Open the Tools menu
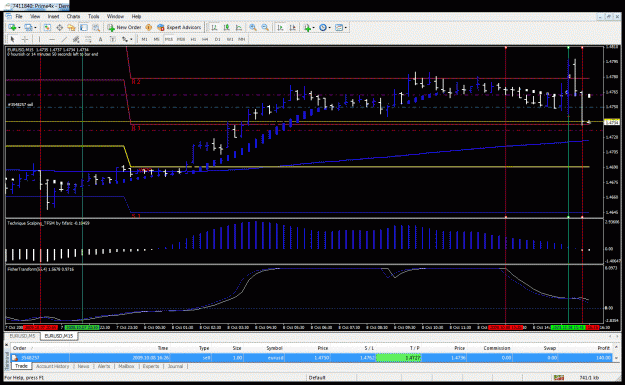Screen dimensions: 625x385 tap(94, 16)
